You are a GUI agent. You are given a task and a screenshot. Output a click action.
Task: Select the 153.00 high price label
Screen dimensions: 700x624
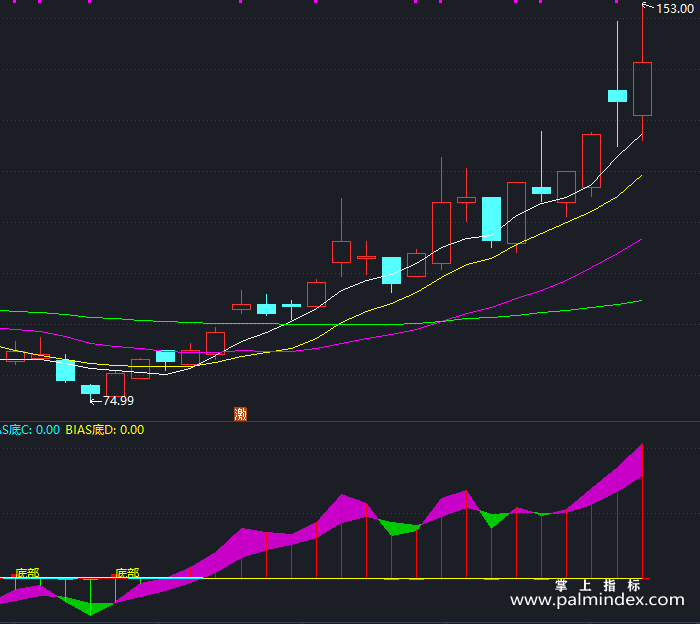pyautogui.click(x=675, y=9)
